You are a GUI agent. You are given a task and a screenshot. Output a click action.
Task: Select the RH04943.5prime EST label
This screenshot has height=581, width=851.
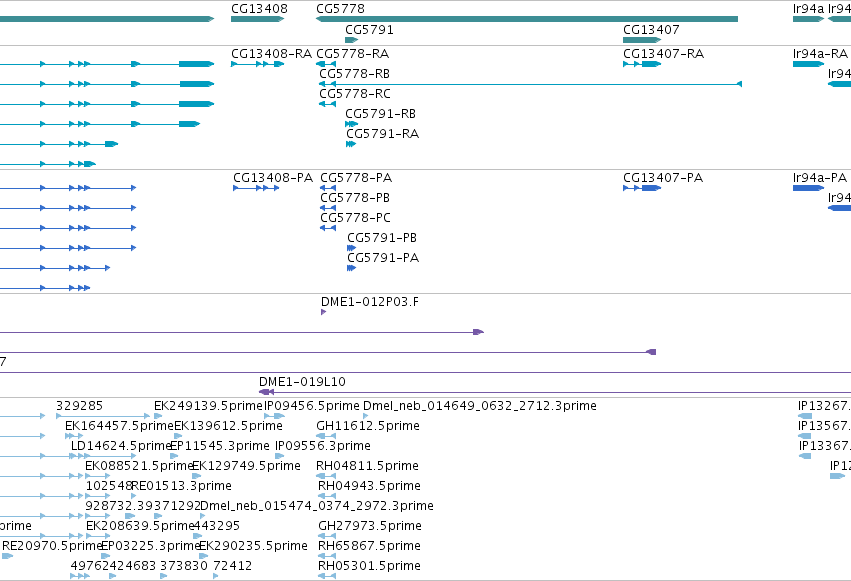coord(369,486)
